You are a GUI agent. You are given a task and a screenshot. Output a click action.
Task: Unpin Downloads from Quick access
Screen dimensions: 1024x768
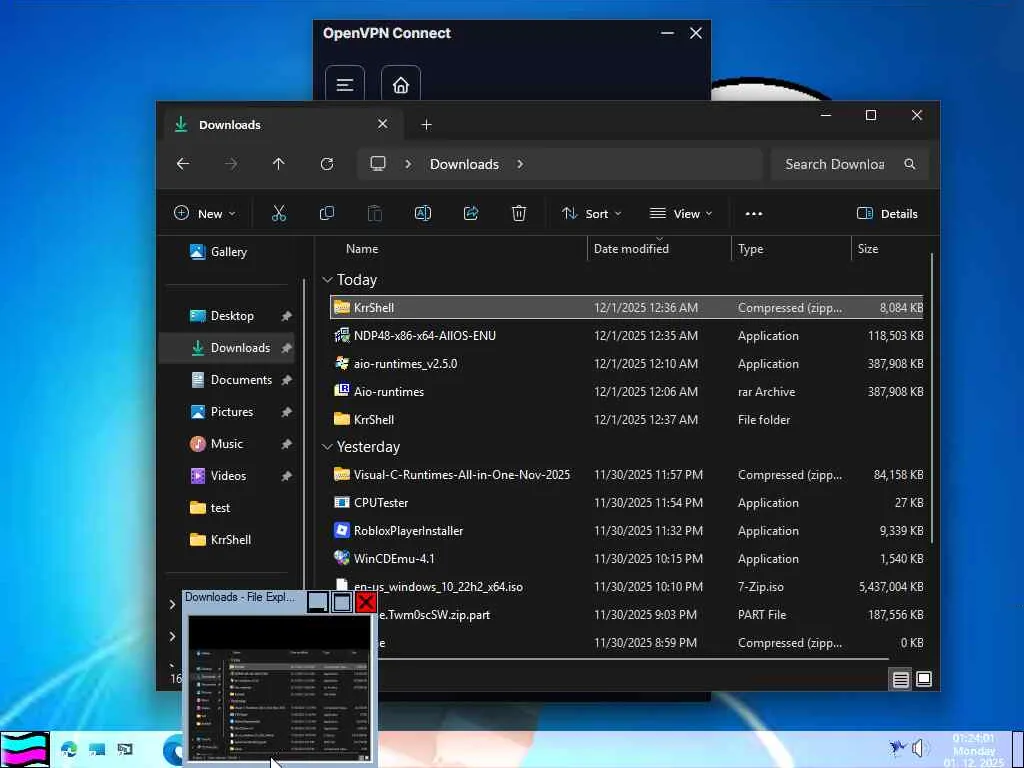pos(286,348)
